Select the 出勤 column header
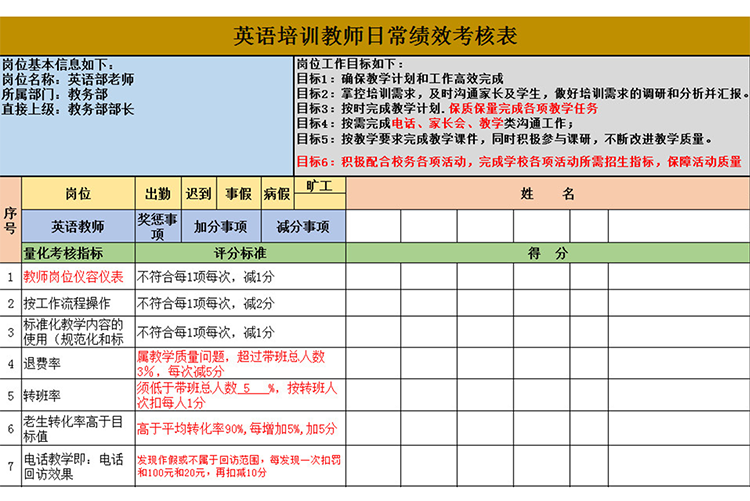Viewport: 750px width, 501px height. [157, 194]
